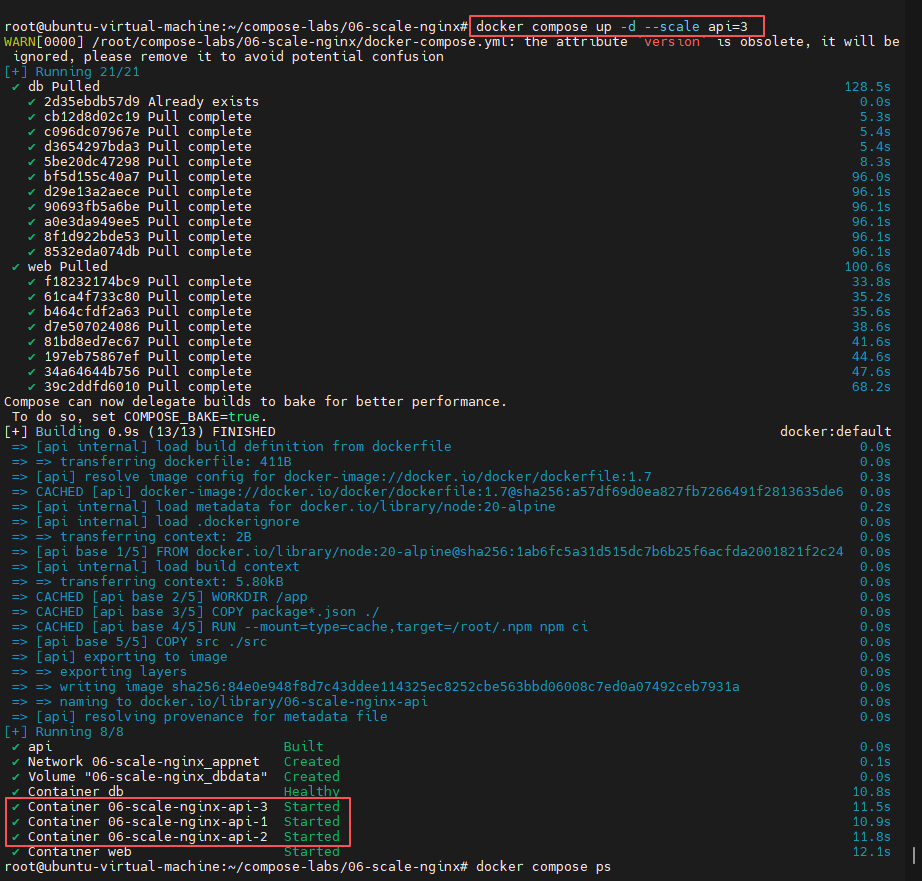The width and height of the screenshot is (922, 881).
Task: Click 'Container 06-scale-nginx-api-2 Started' row
Action: click(x=183, y=836)
